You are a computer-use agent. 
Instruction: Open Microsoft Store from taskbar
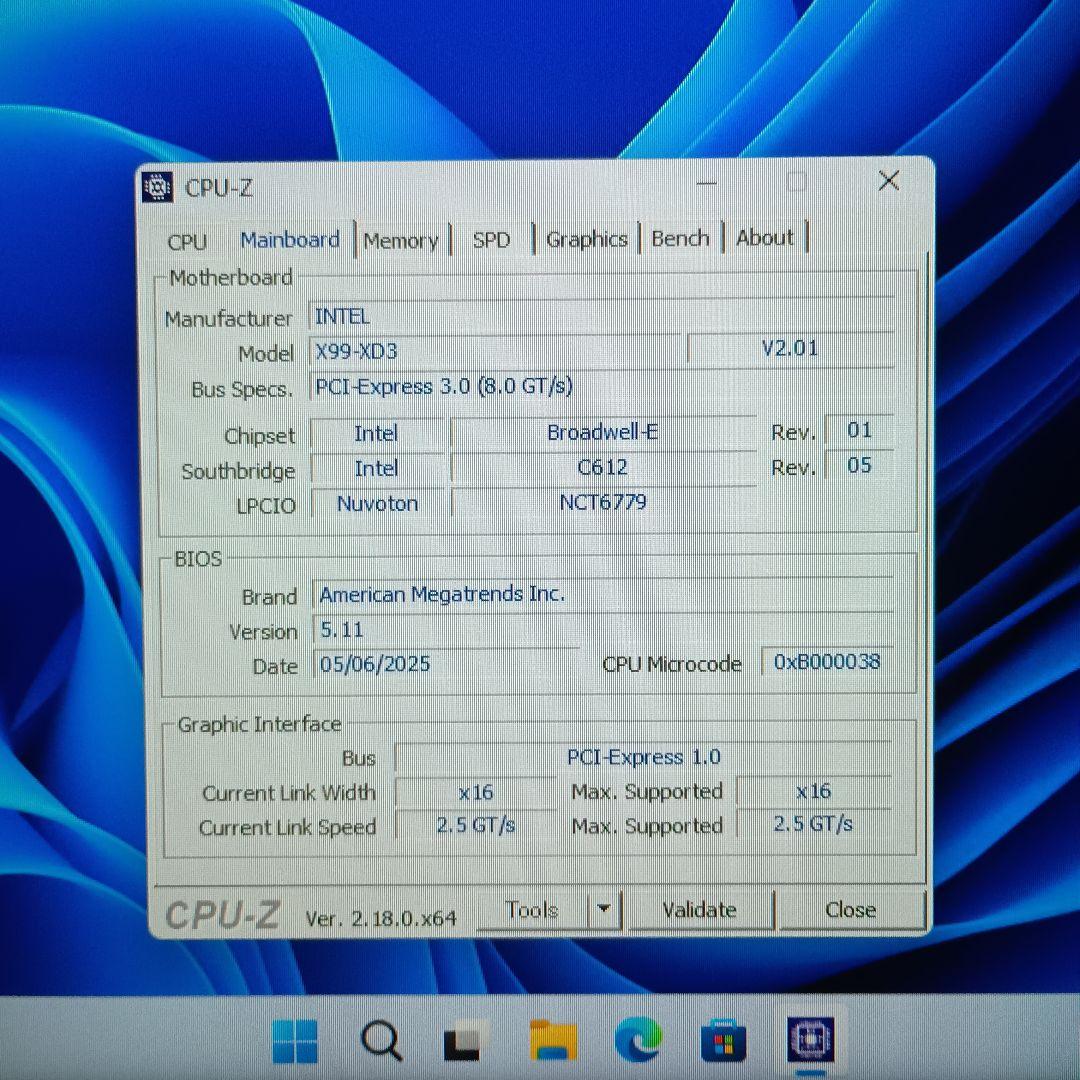click(x=723, y=1041)
